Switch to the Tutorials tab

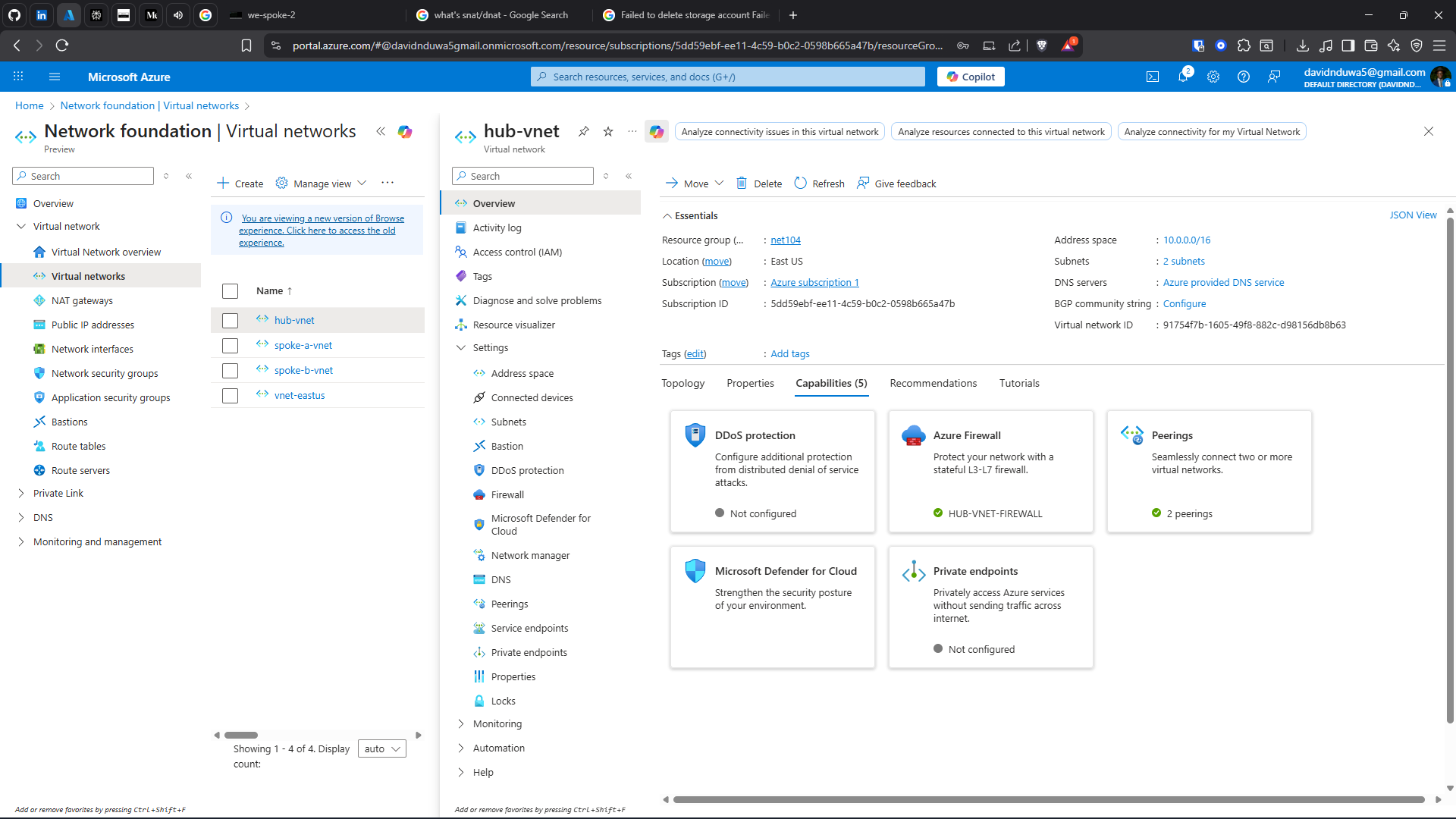coord(1018,383)
